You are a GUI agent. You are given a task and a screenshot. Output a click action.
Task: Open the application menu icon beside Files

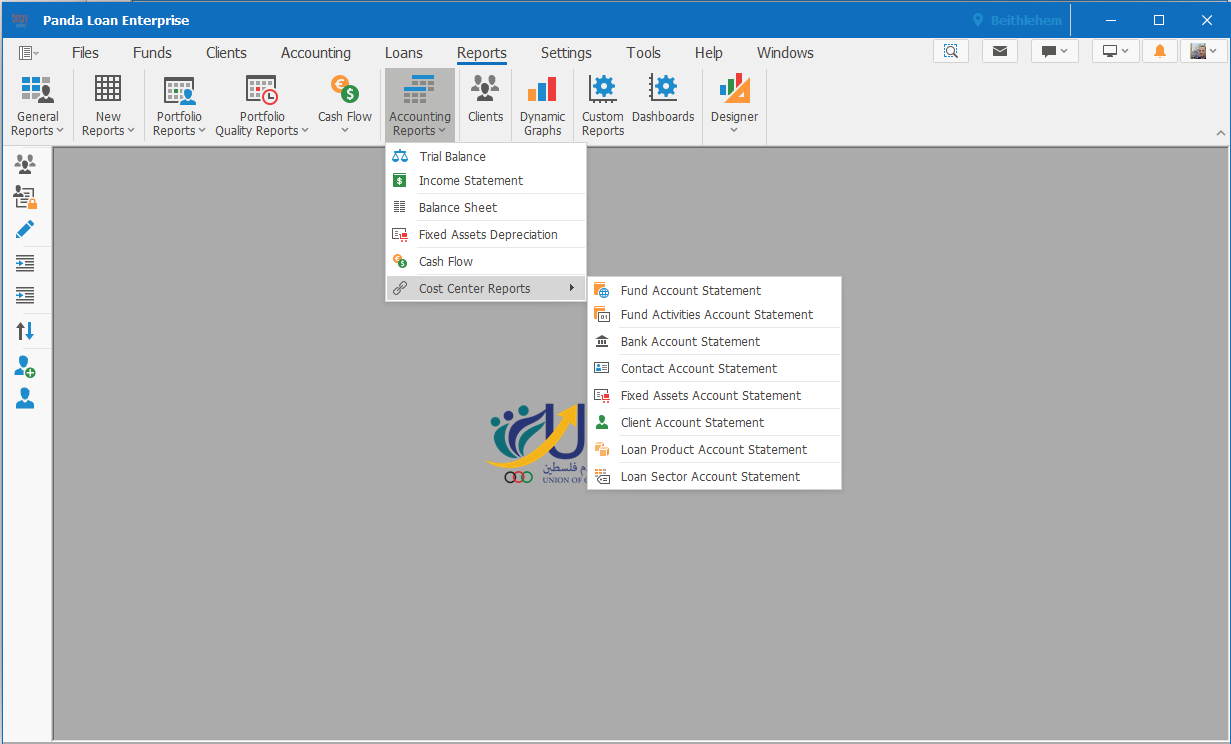(29, 53)
